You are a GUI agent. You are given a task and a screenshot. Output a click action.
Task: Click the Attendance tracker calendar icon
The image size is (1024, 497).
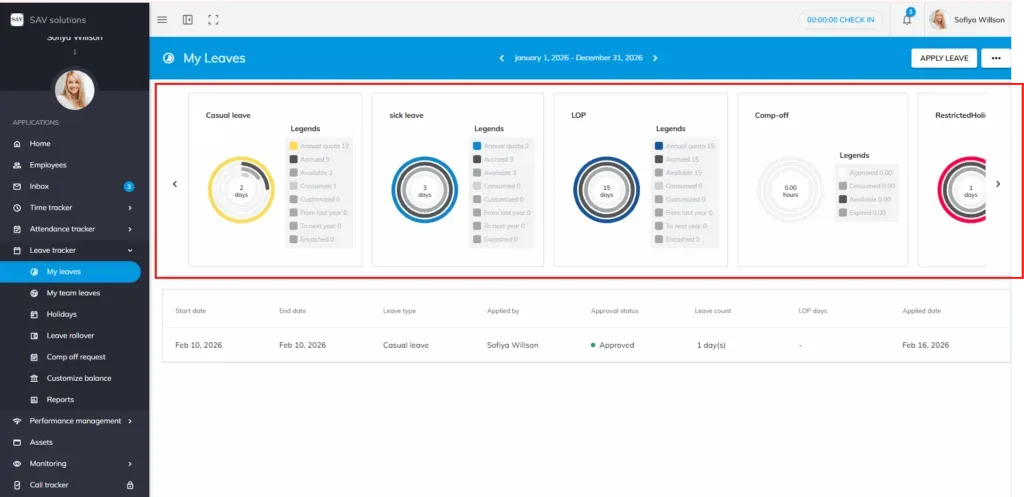pyautogui.click(x=18, y=229)
